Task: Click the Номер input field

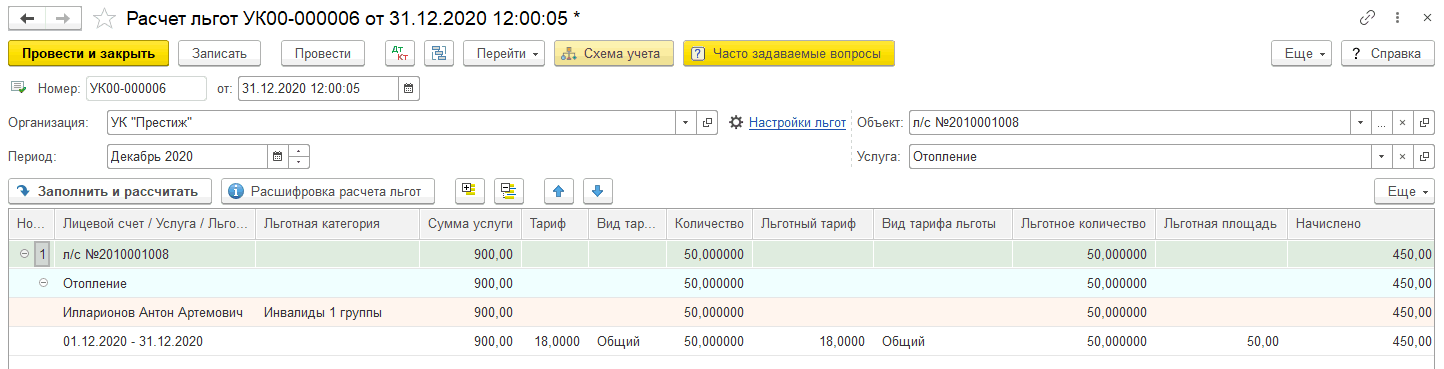Action: (146, 88)
